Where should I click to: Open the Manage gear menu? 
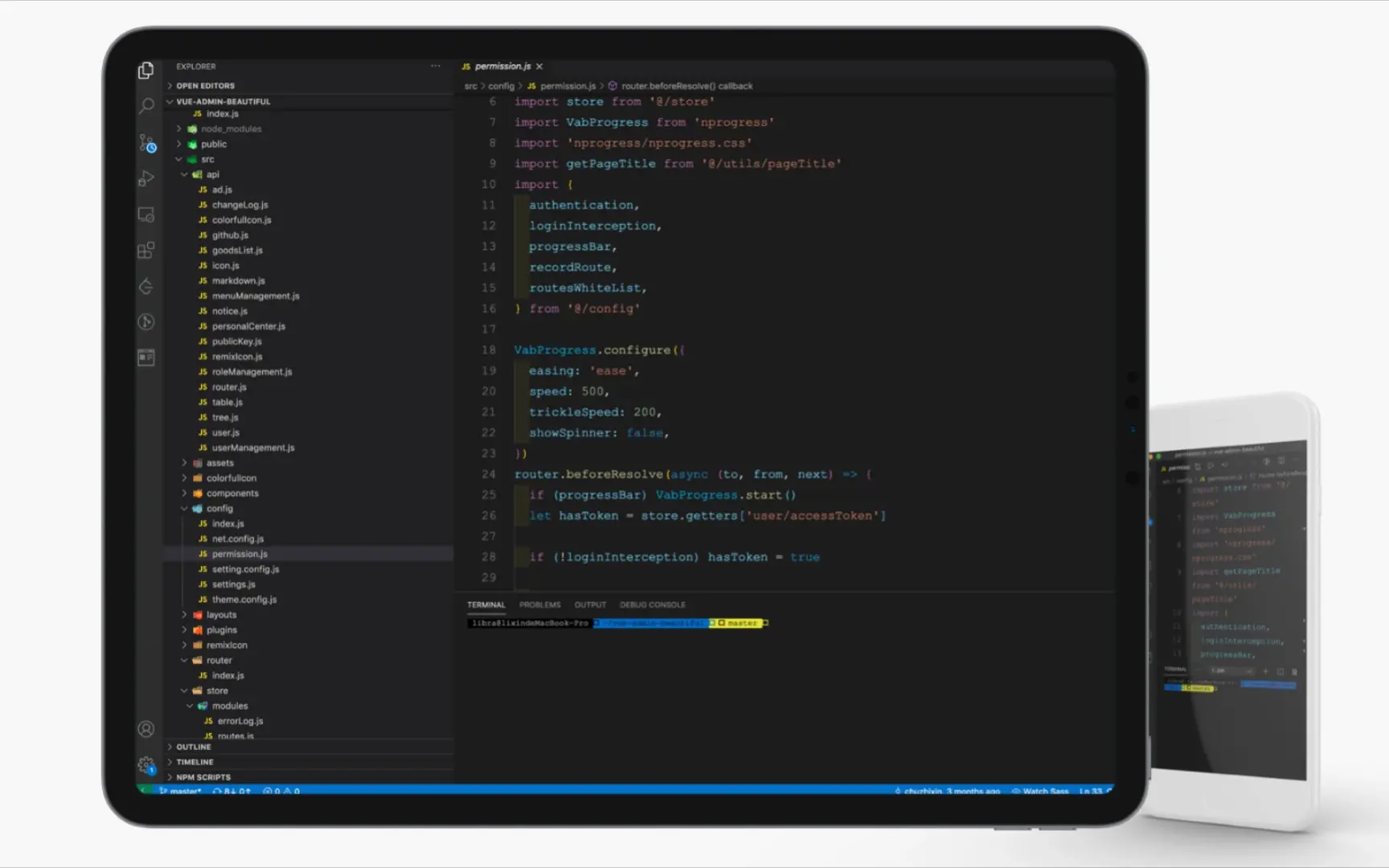146,765
